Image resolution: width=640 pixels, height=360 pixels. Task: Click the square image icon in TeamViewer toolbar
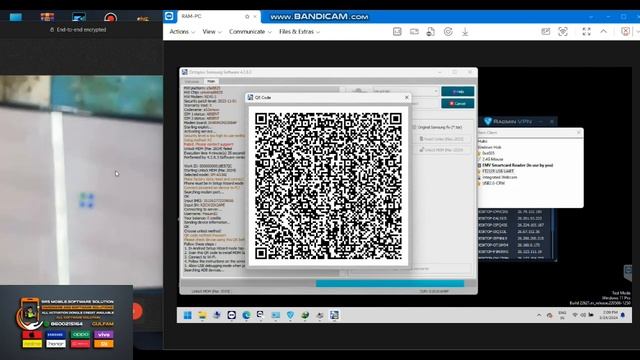(x=397, y=31)
